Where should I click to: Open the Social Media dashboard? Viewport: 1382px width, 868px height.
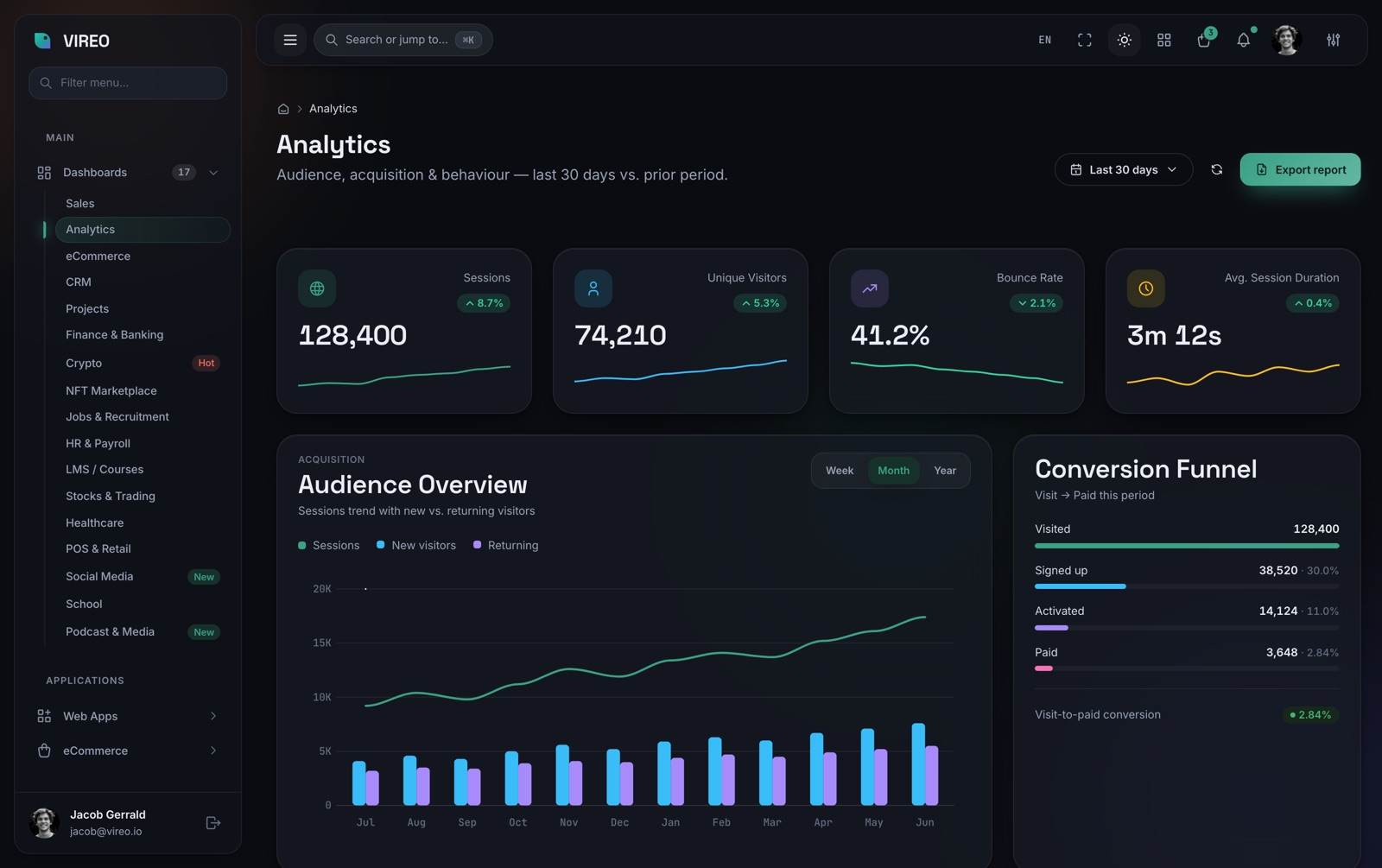[x=143, y=577]
